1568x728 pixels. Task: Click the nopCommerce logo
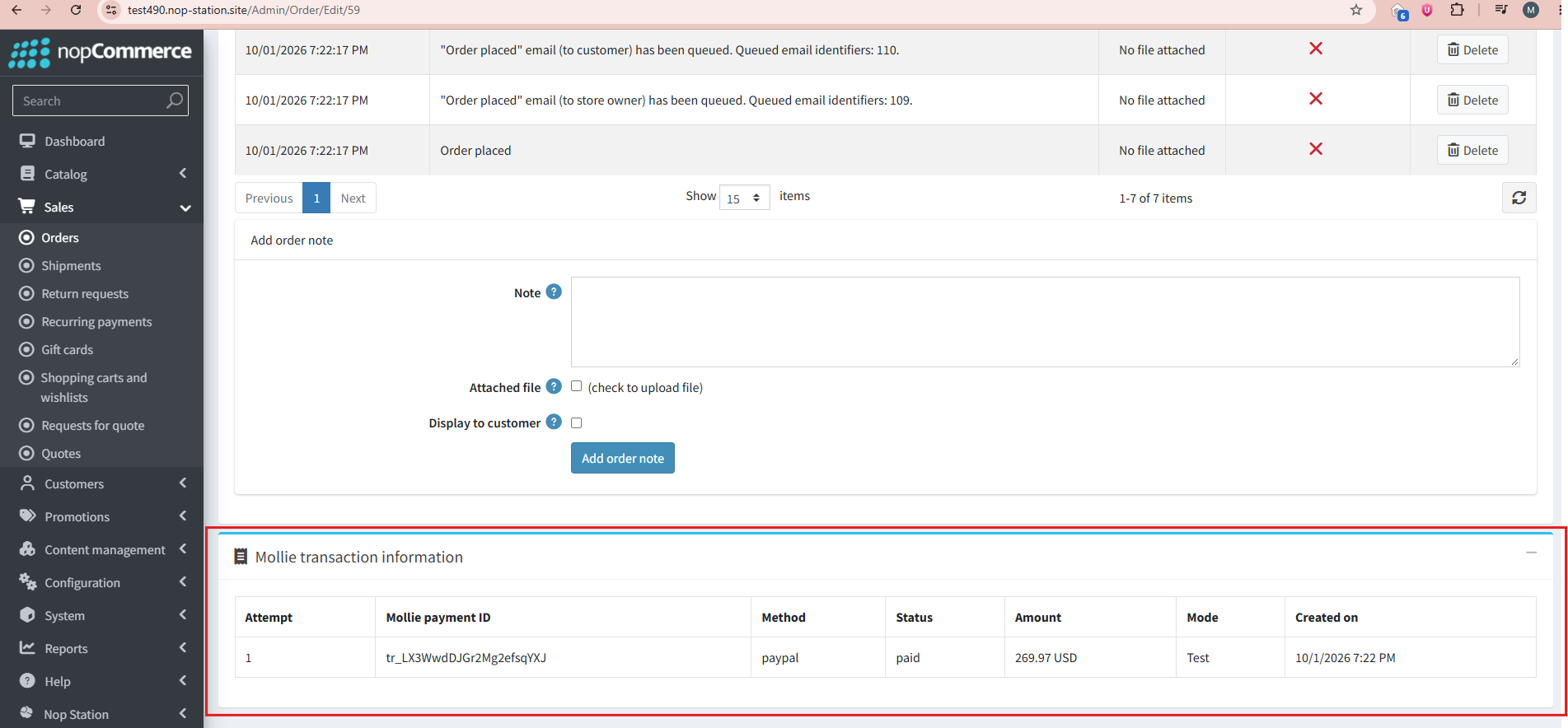(101, 53)
